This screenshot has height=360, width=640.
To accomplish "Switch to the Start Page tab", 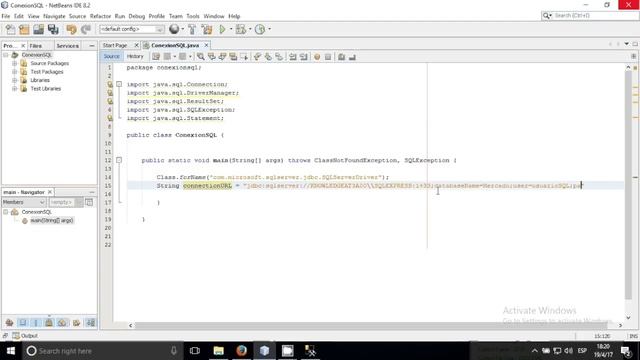I will tap(115, 45).
